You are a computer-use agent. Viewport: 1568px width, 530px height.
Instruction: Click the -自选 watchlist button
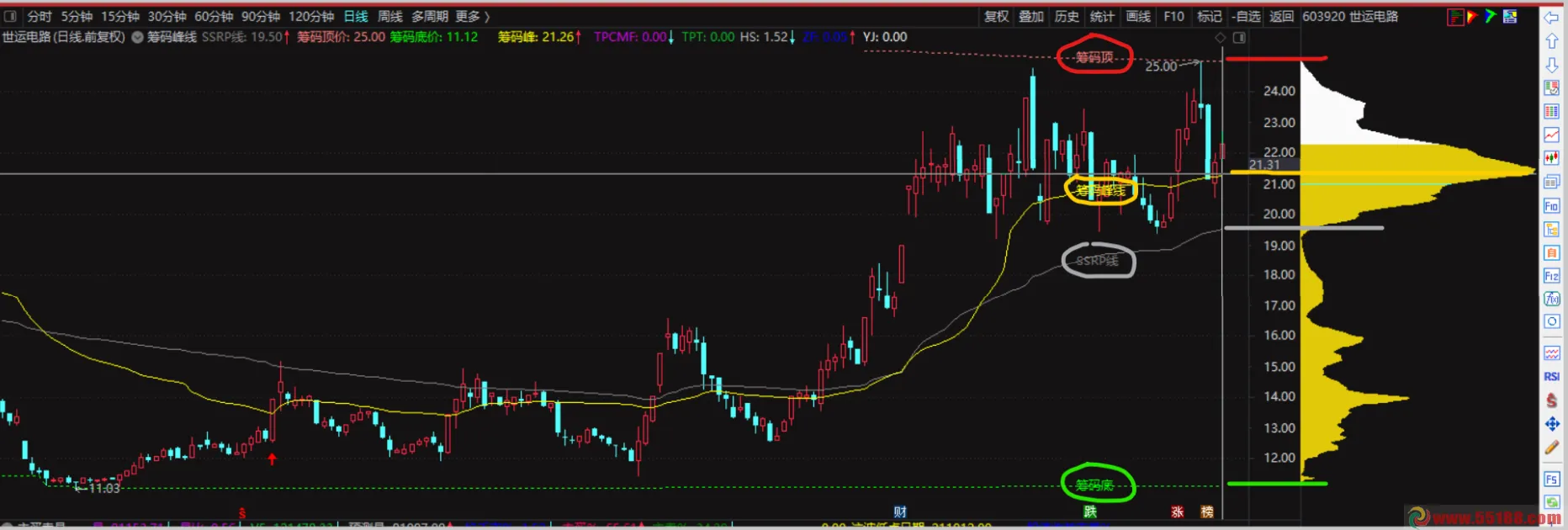click(1246, 16)
